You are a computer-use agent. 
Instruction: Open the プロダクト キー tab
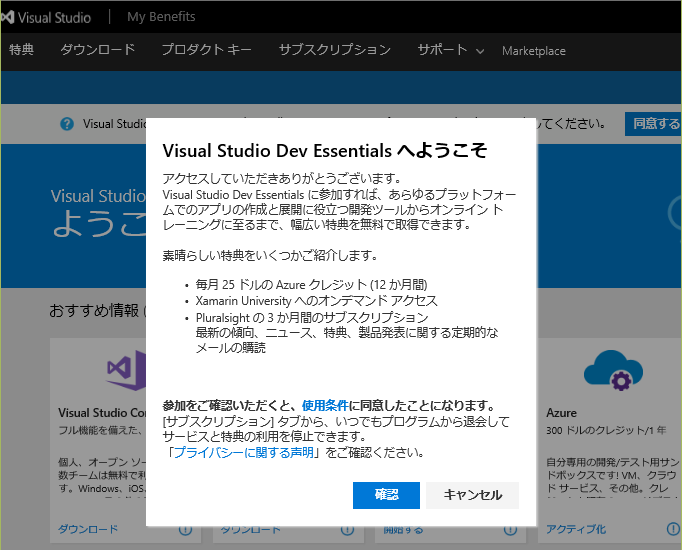coord(207,50)
